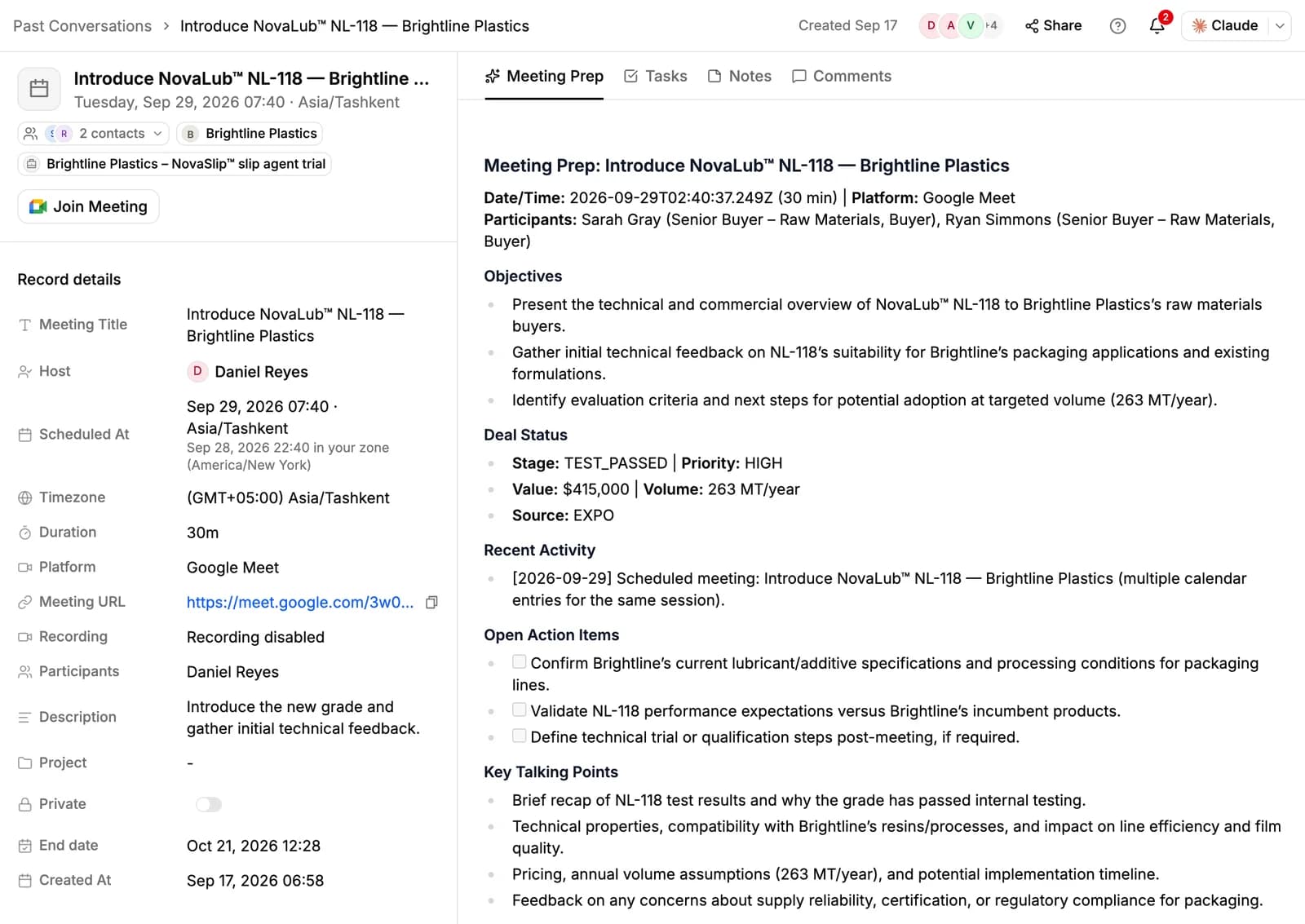Click the Google Meet icon in Join Meeting
This screenshot has height=924, width=1305.
38,206
